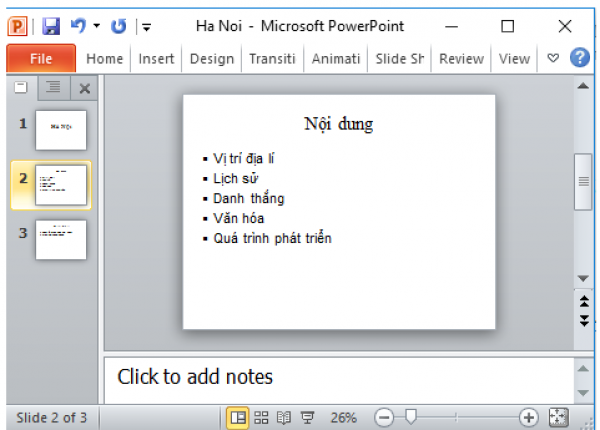
Task: Click the zoom out minus button
Action: (x=383, y=417)
